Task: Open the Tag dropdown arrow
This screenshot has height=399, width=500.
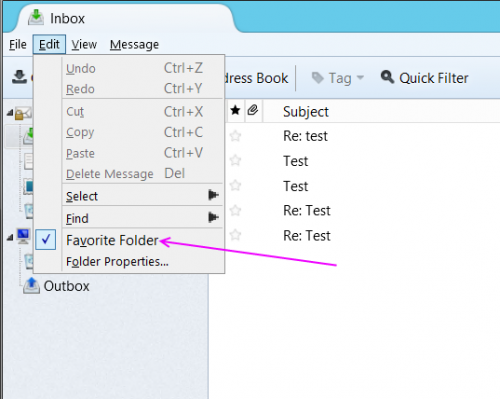Action: (x=360, y=78)
